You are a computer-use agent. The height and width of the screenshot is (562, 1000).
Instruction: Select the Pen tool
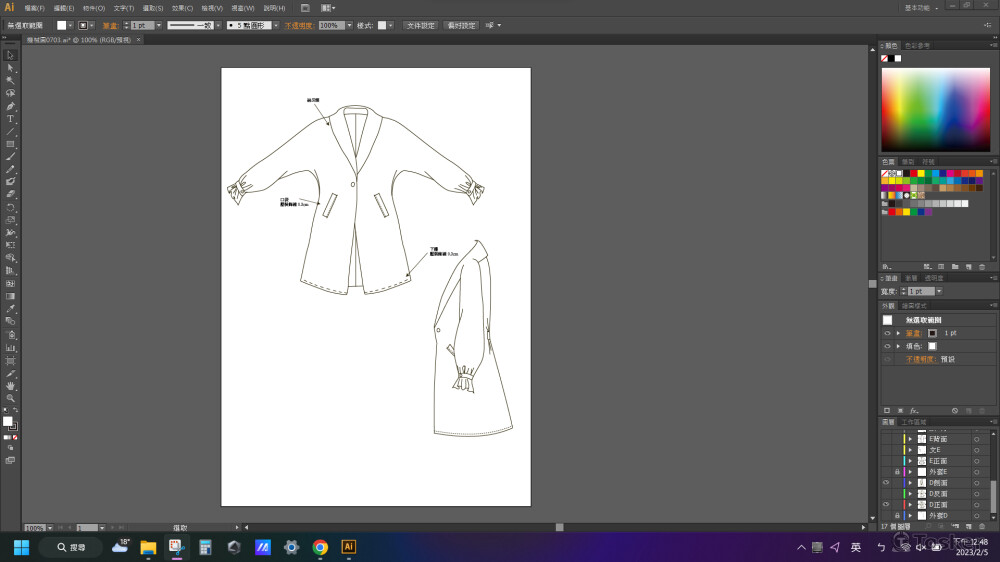[10, 106]
